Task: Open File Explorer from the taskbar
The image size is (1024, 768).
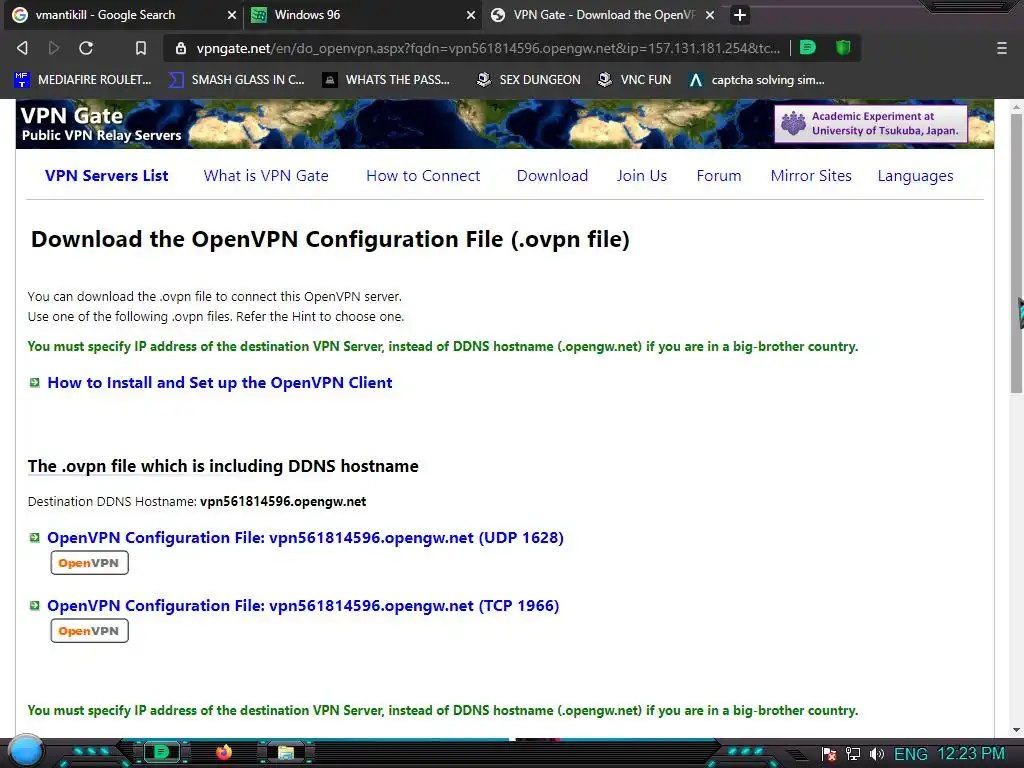Action: point(285,753)
